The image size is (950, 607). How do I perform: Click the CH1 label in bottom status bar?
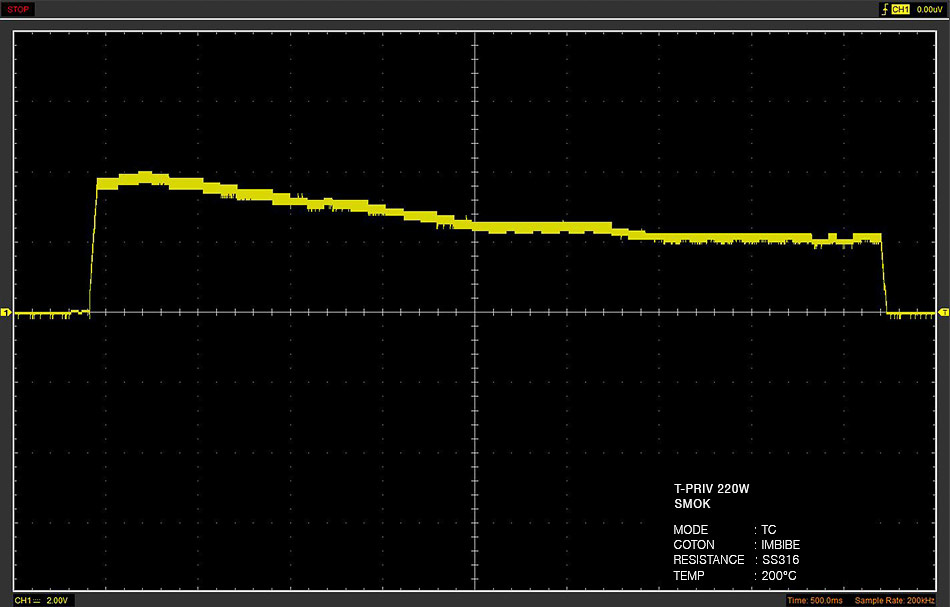(22, 600)
